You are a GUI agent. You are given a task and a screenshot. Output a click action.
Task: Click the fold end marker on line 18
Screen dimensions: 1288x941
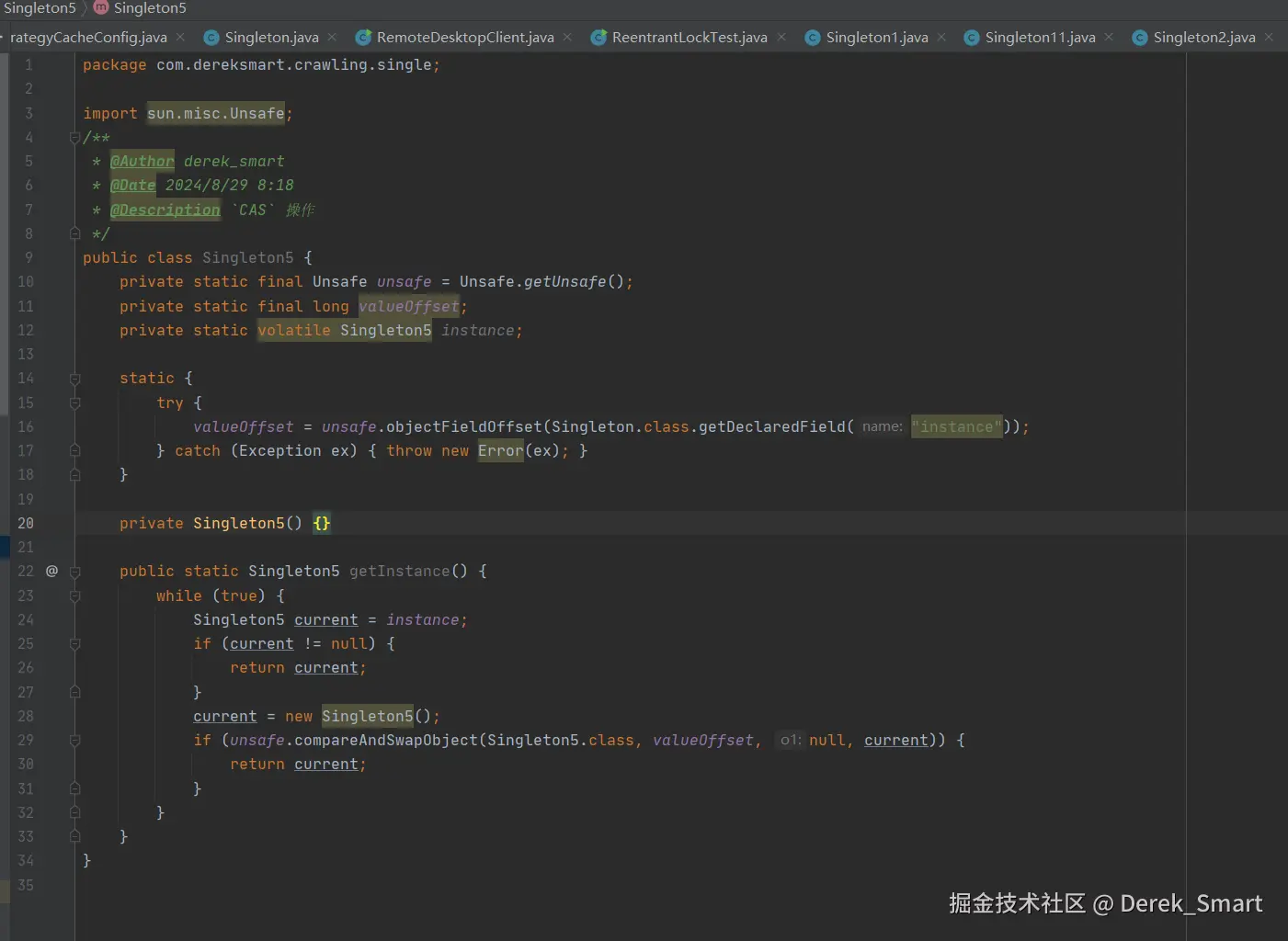click(75, 475)
